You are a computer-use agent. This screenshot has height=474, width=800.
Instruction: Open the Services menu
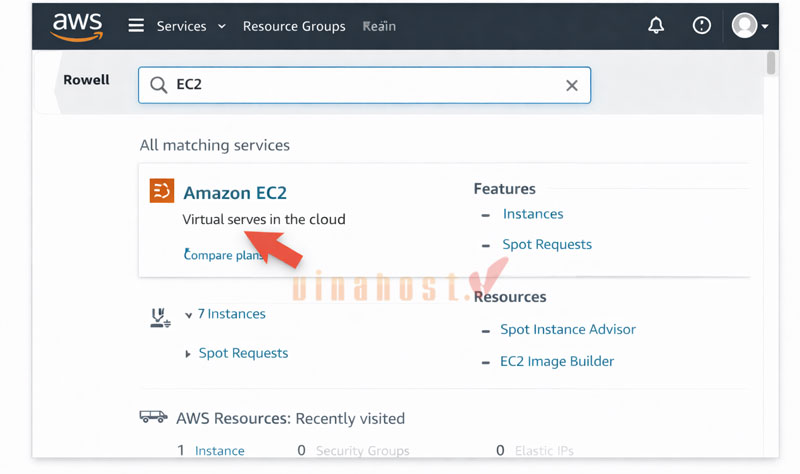[x=181, y=26]
